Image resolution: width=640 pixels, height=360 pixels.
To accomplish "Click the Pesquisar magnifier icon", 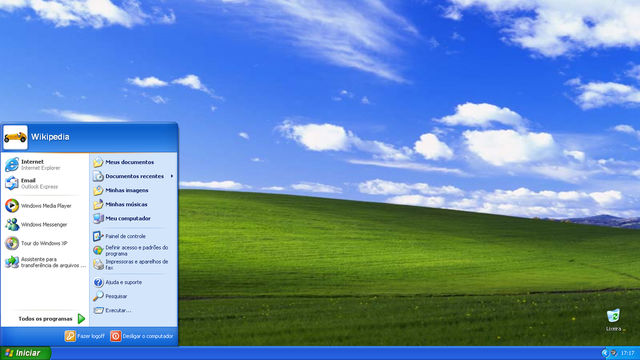I will (x=98, y=296).
